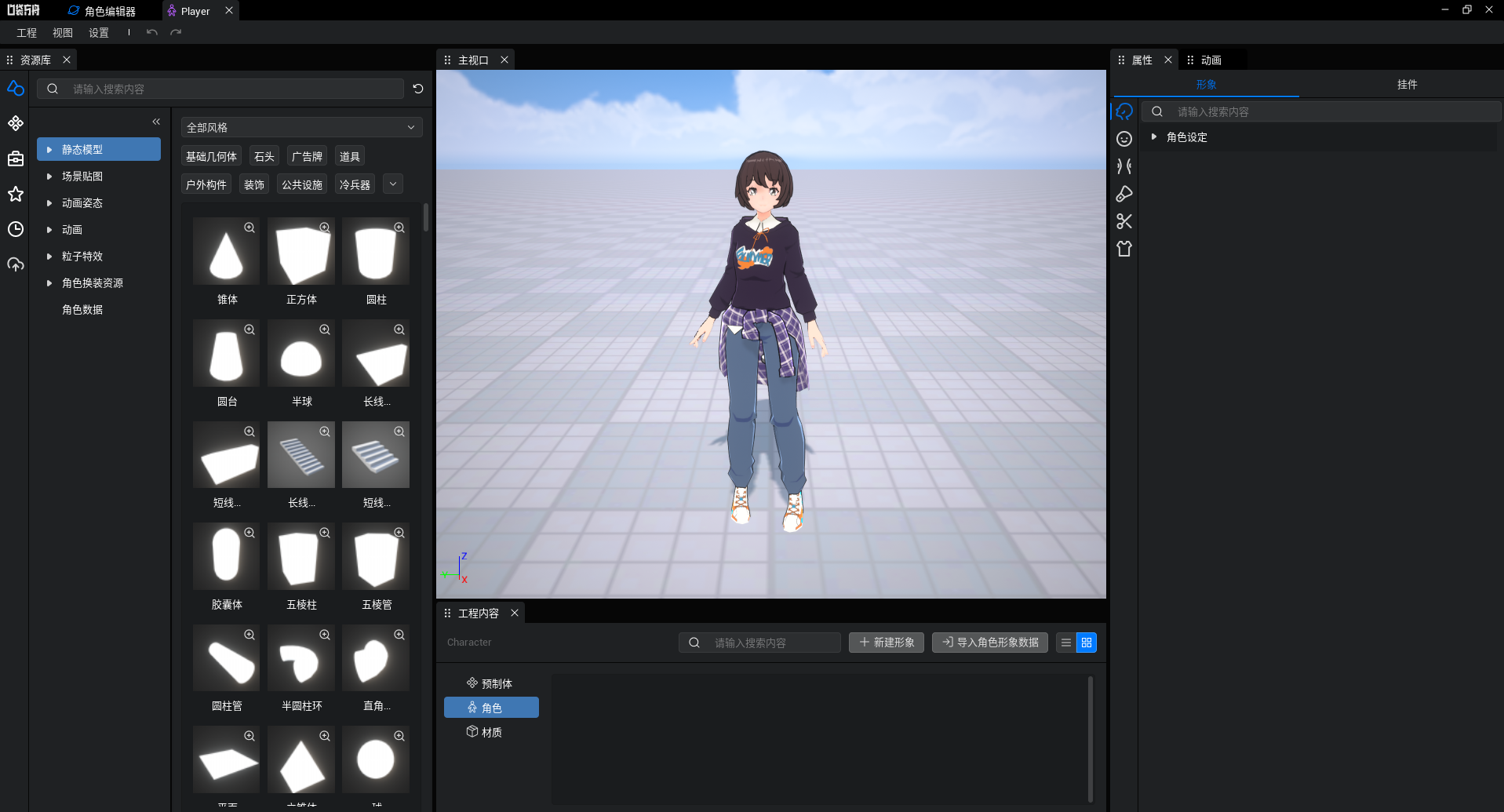Click the redo arrow in toolbar
The height and width of the screenshot is (812, 1504).
click(x=176, y=32)
